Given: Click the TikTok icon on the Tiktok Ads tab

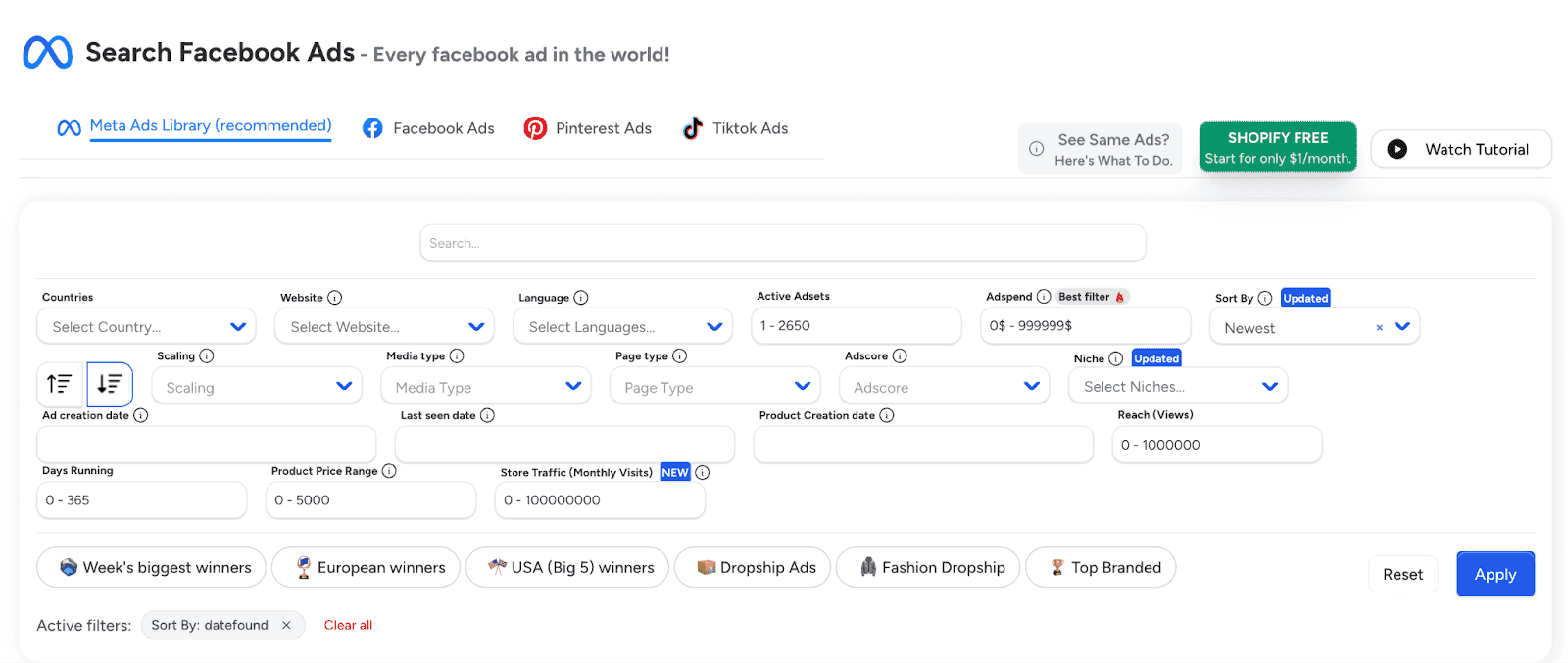Looking at the screenshot, I should click(x=693, y=128).
